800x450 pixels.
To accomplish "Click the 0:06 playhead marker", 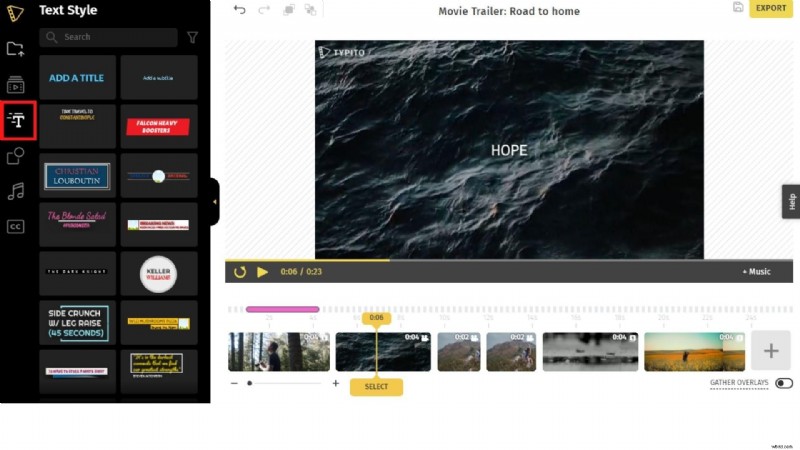I will click(x=377, y=317).
